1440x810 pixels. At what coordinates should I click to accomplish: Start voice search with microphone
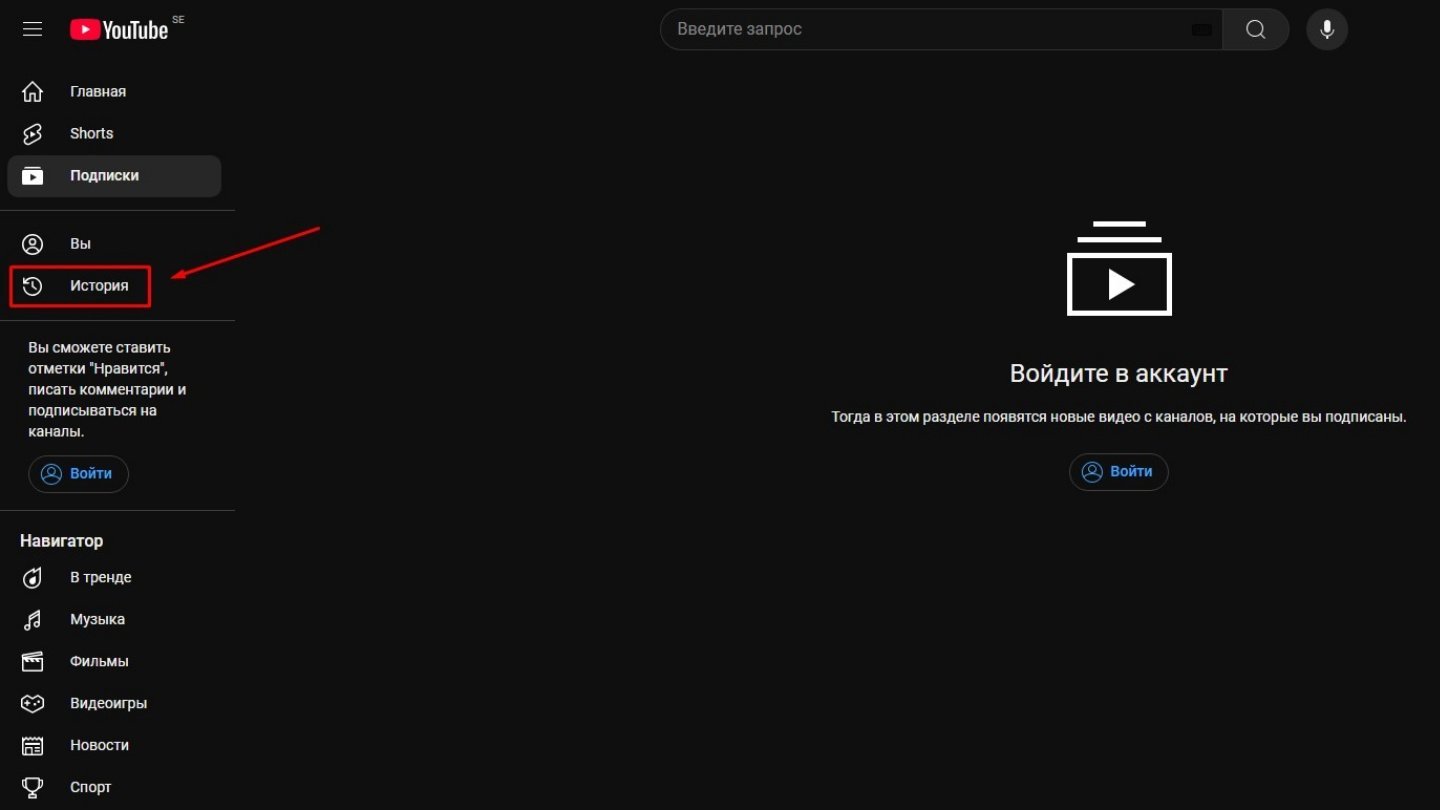1327,30
